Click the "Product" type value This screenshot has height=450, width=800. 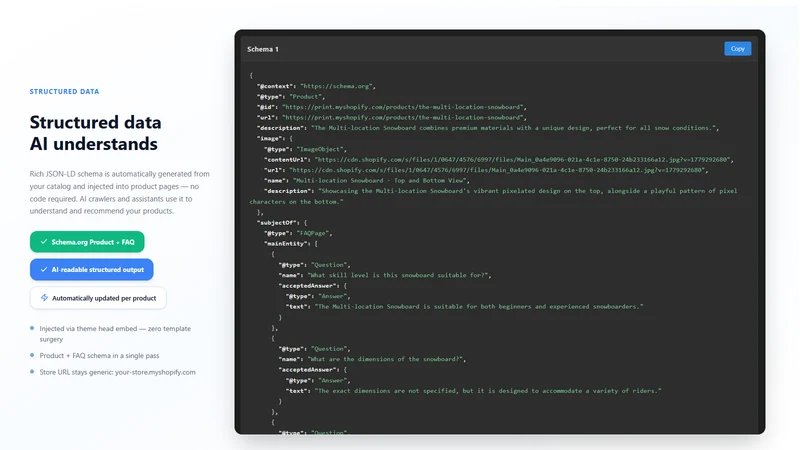pos(306,96)
